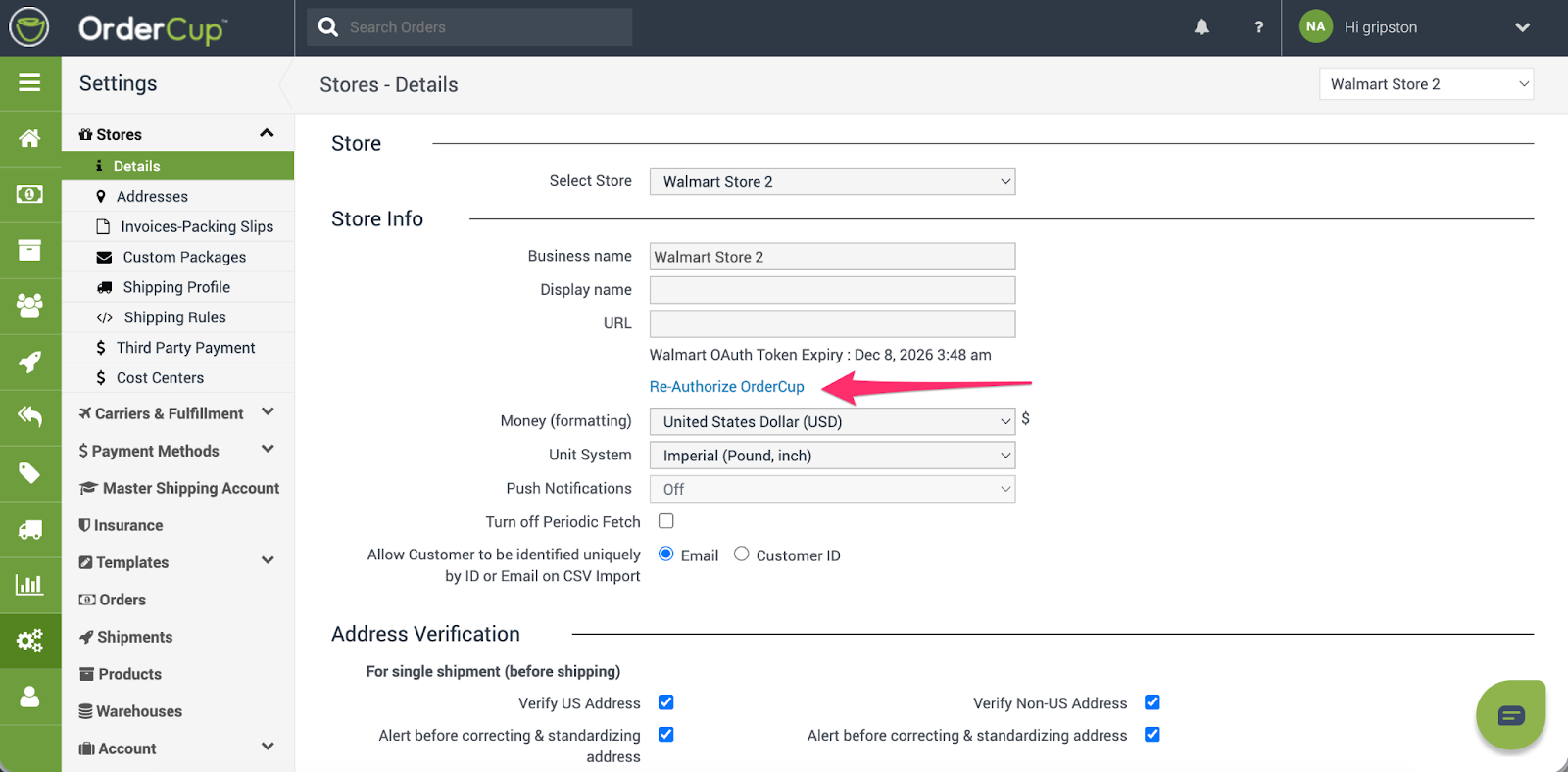Uncheck Verify US Address checkbox
Viewport: 1568px width, 772px height.
(666, 702)
